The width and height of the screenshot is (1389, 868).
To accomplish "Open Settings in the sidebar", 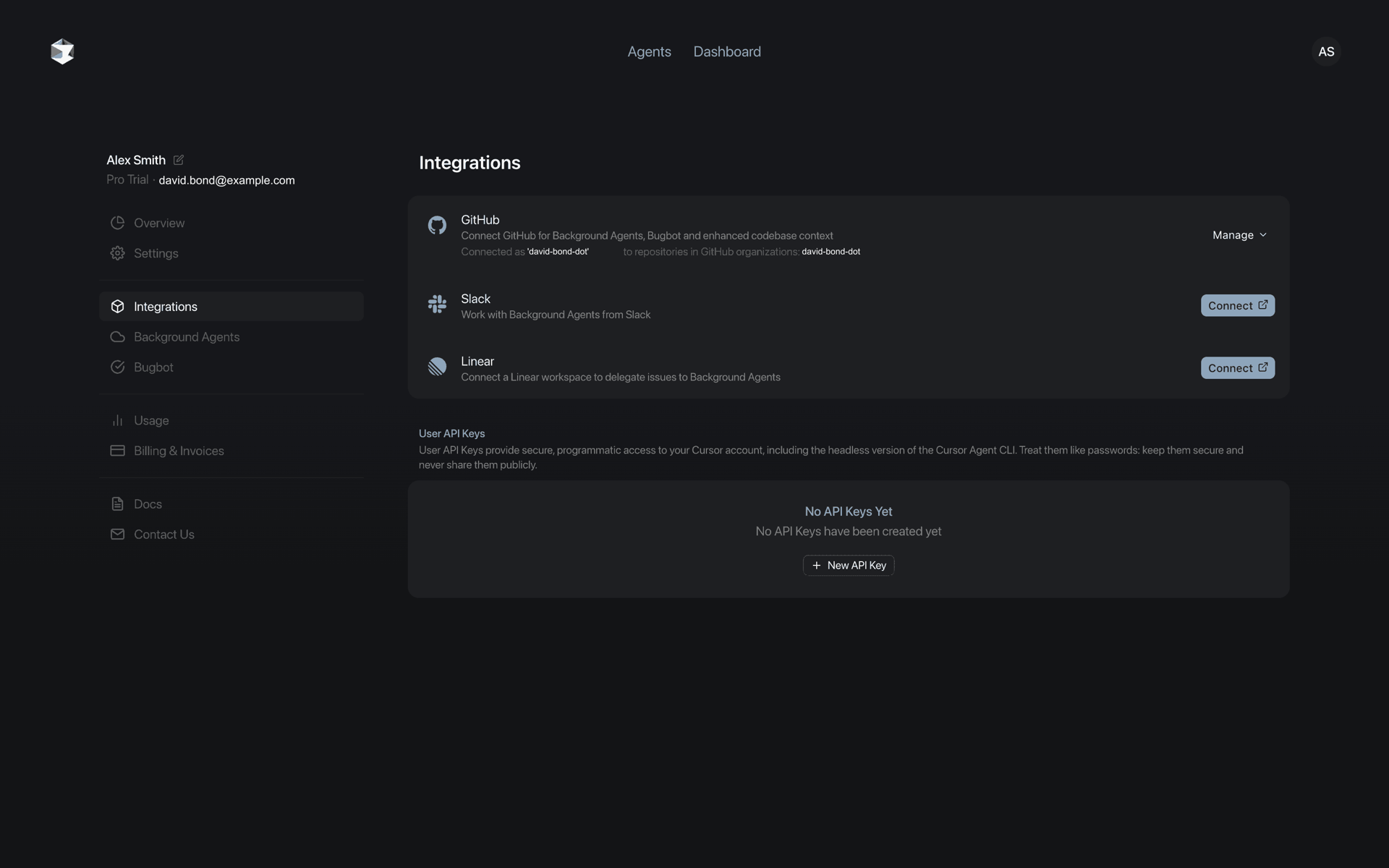I will tap(231, 253).
